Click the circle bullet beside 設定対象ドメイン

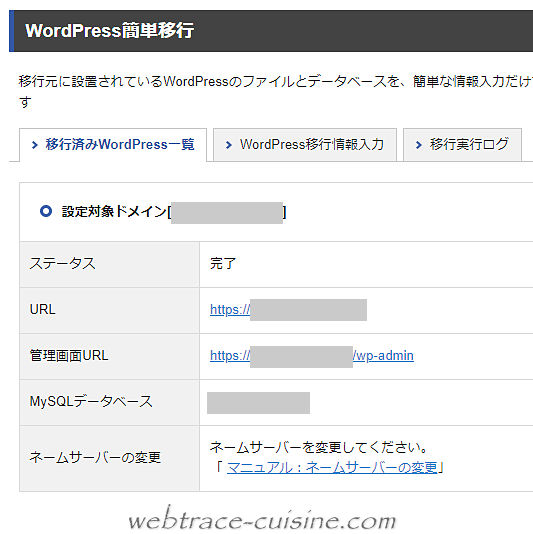tap(46, 211)
